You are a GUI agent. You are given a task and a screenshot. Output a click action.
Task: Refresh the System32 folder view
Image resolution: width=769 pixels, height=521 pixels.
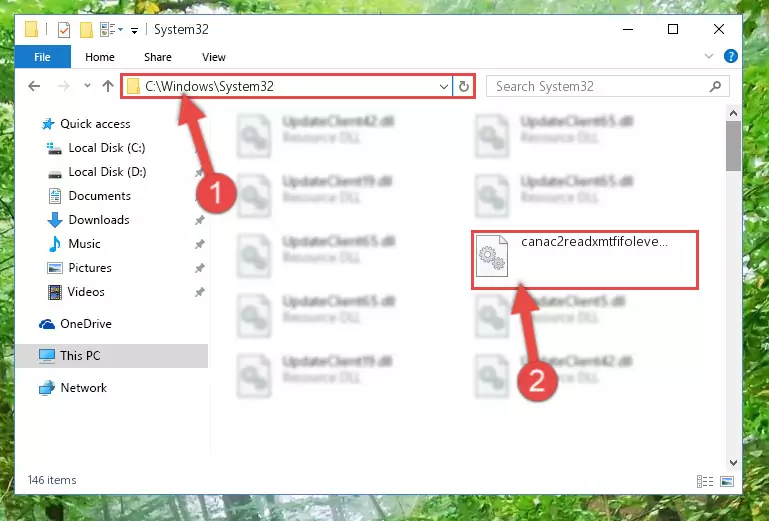point(463,87)
